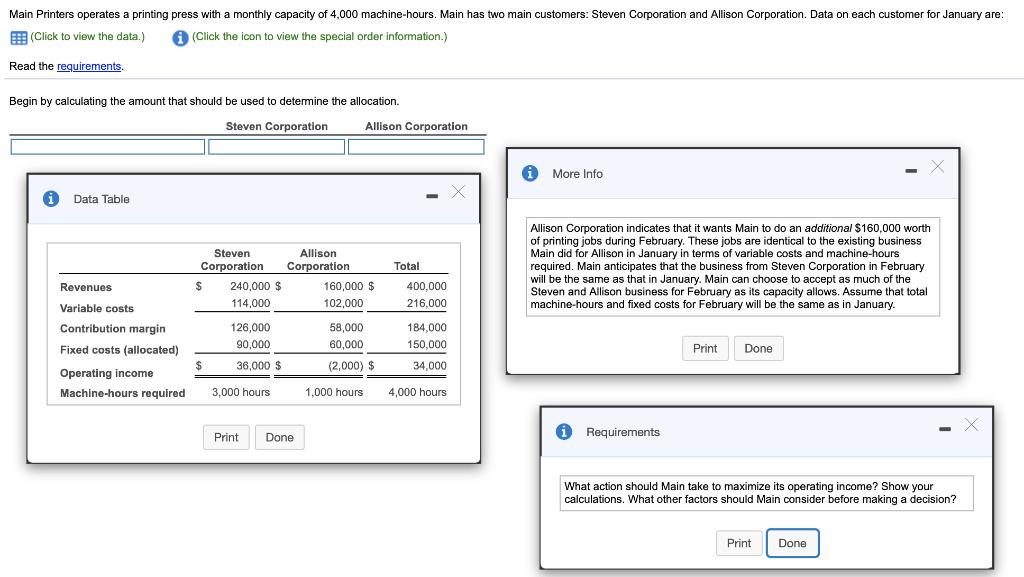
Task: Click Done in the Requirements dialog
Action: (x=792, y=543)
